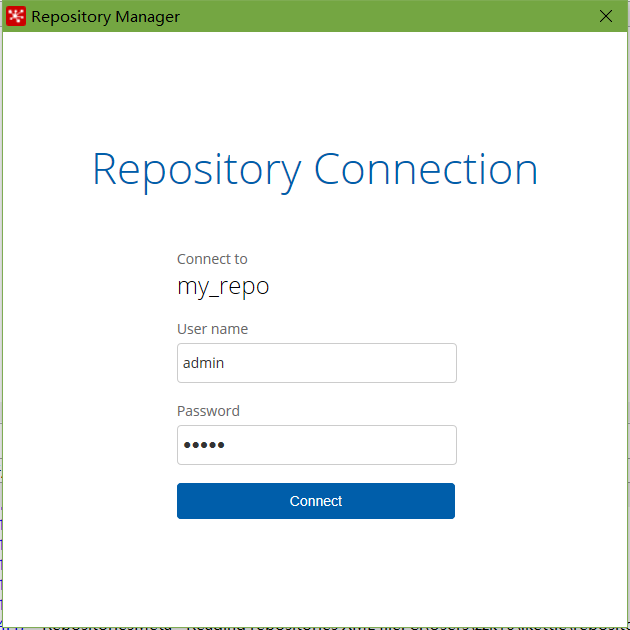Click the User name label
The width and height of the screenshot is (630, 630).
(x=213, y=329)
